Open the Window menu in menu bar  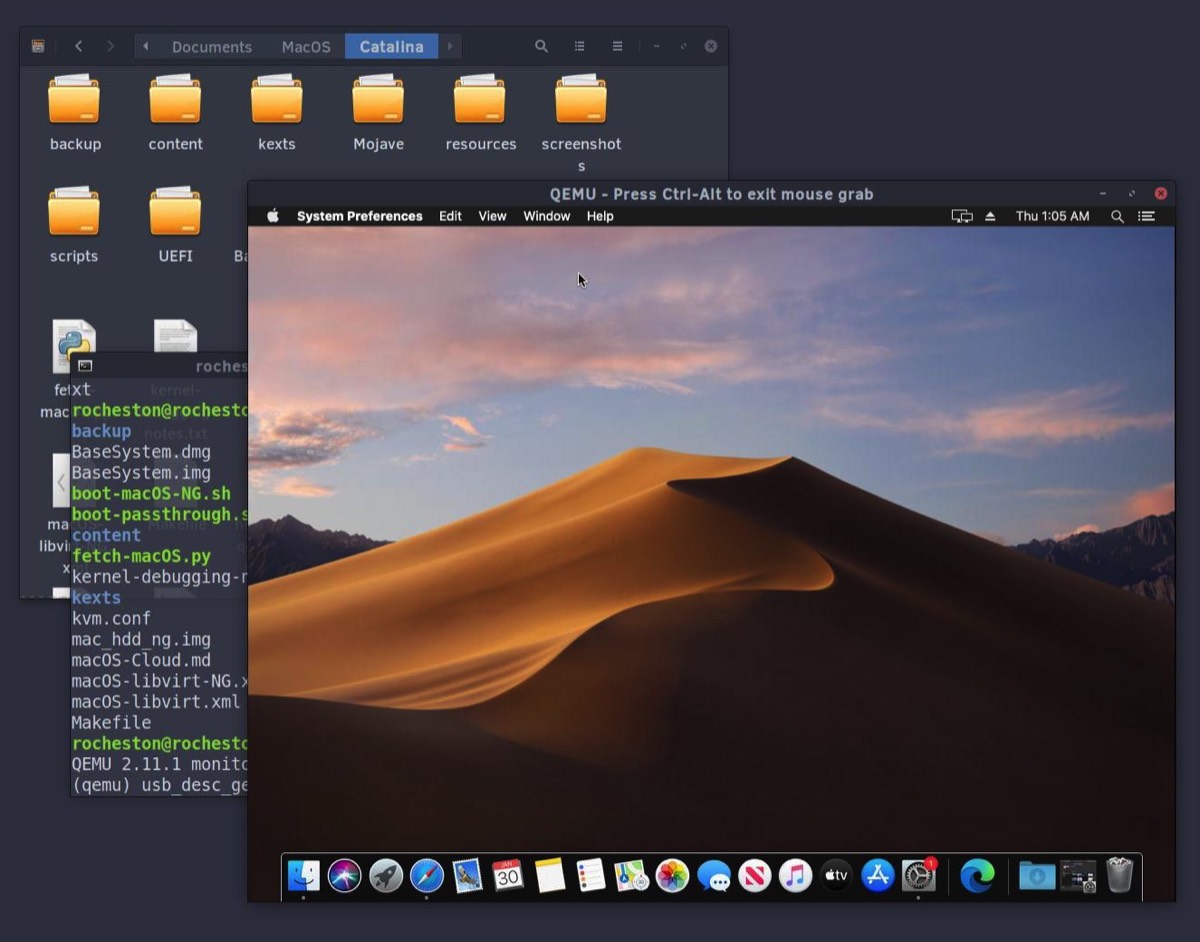pyautogui.click(x=547, y=216)
